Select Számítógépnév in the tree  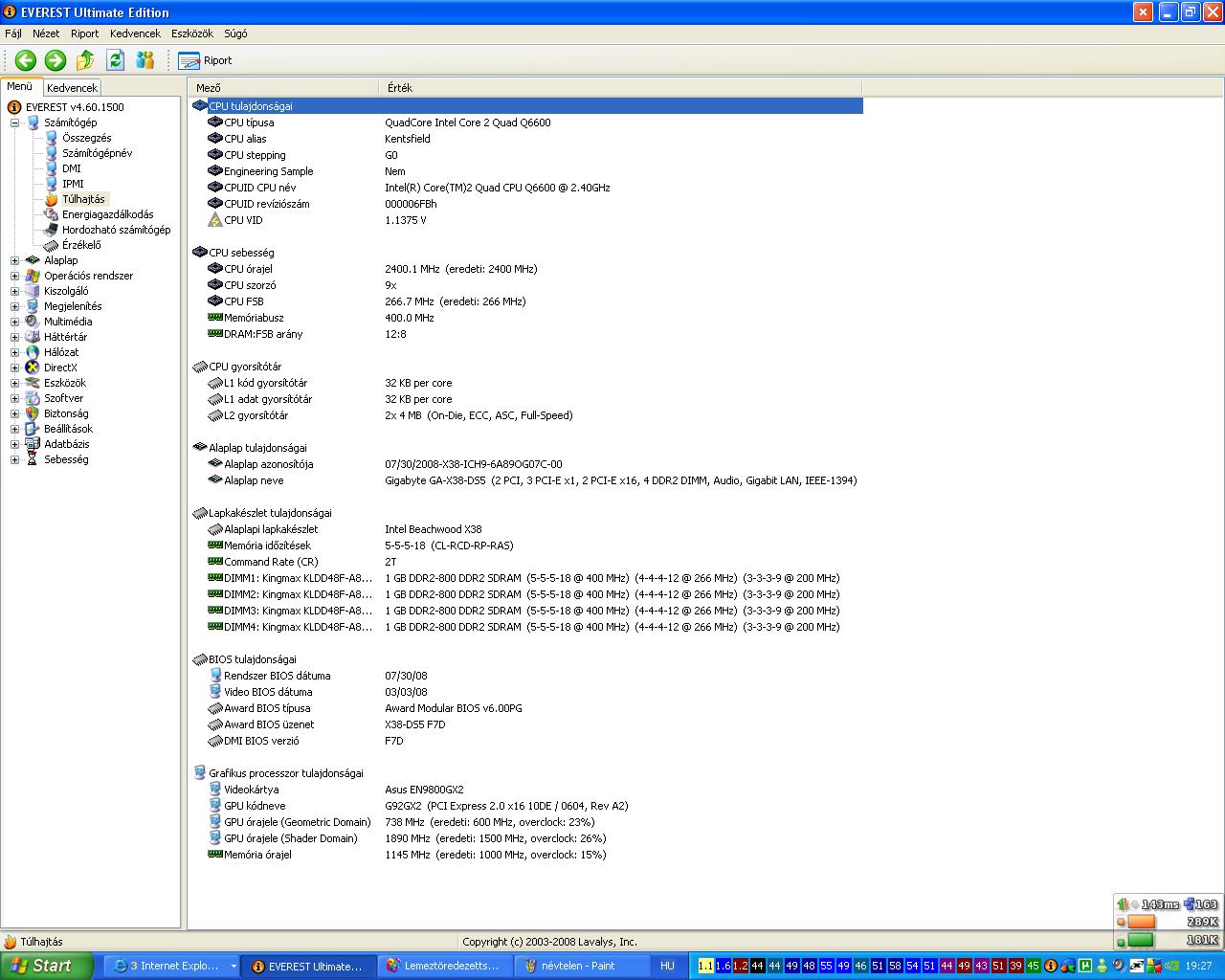(x=97, y=153)
